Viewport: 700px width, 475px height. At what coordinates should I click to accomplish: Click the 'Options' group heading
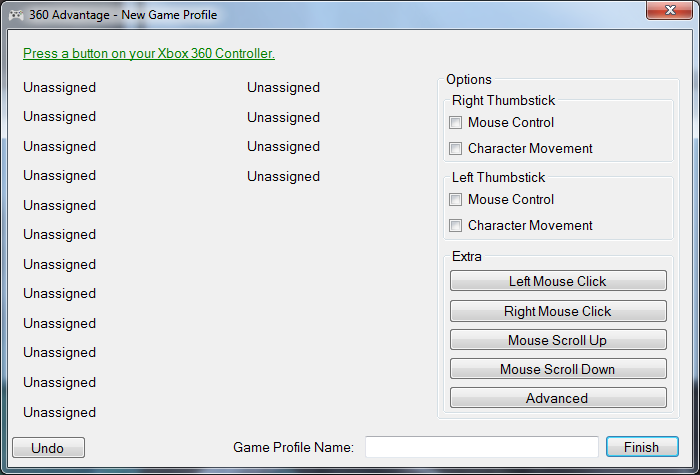click(469, 79)
